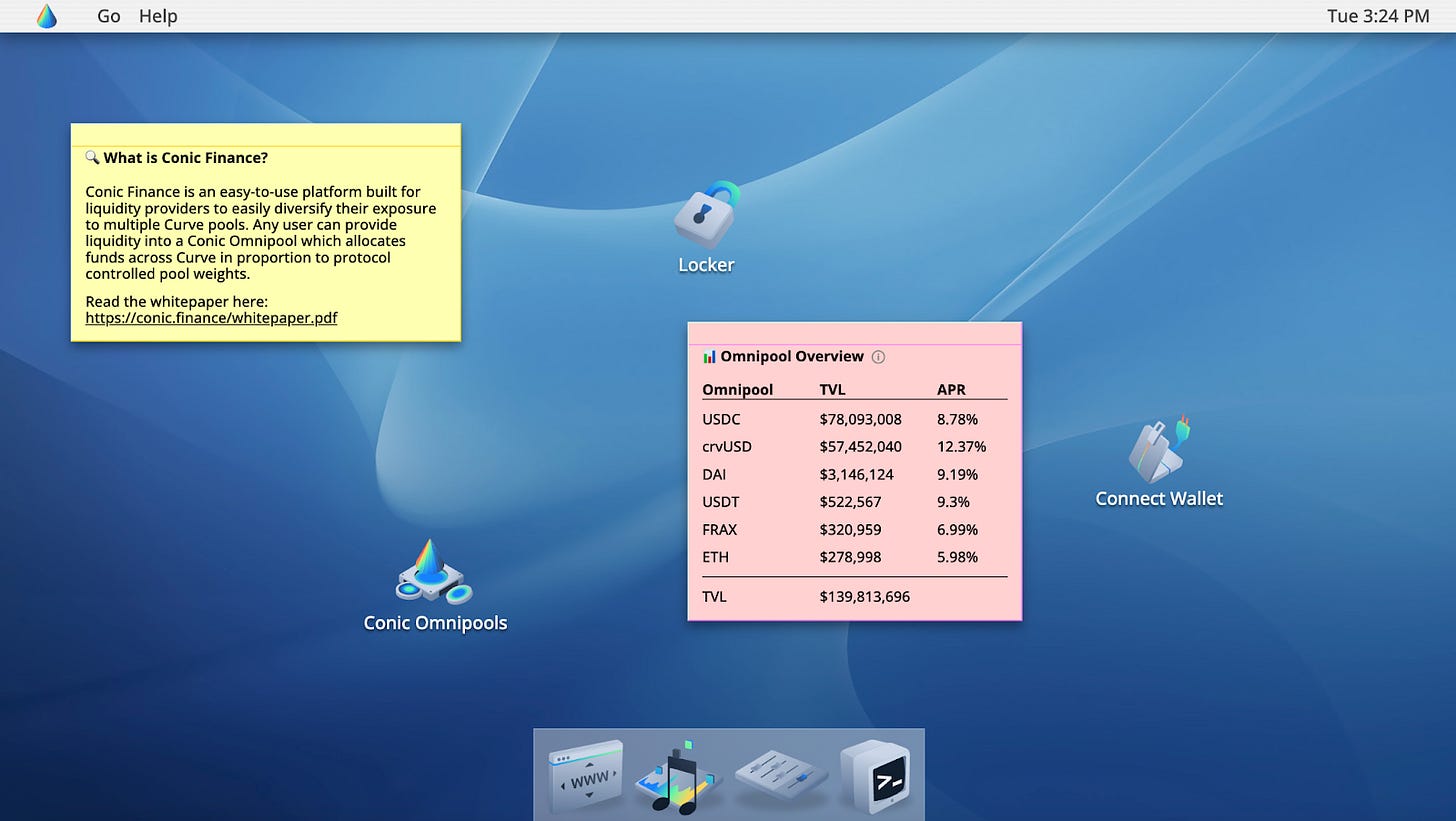Click the 9.19% APR value
Viewport: 1456px width, 821px height.
[957, 474]
